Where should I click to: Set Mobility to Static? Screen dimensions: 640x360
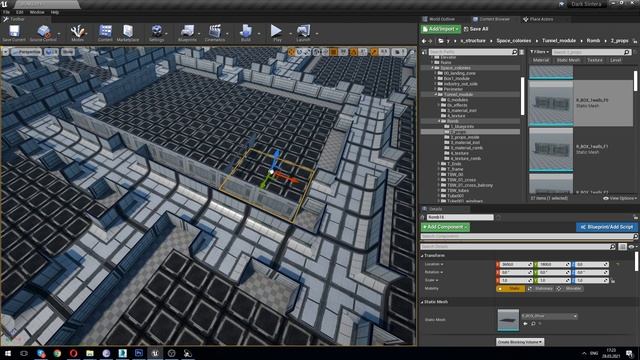pyautogui.click(x=511, y=289)
